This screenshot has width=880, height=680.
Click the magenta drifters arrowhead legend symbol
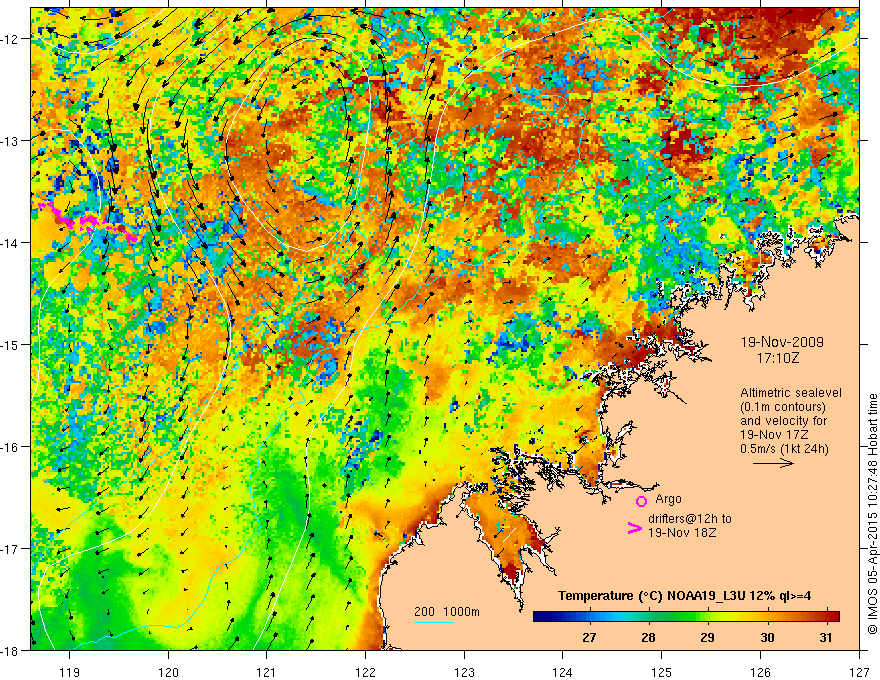click(x=634, y=527)
